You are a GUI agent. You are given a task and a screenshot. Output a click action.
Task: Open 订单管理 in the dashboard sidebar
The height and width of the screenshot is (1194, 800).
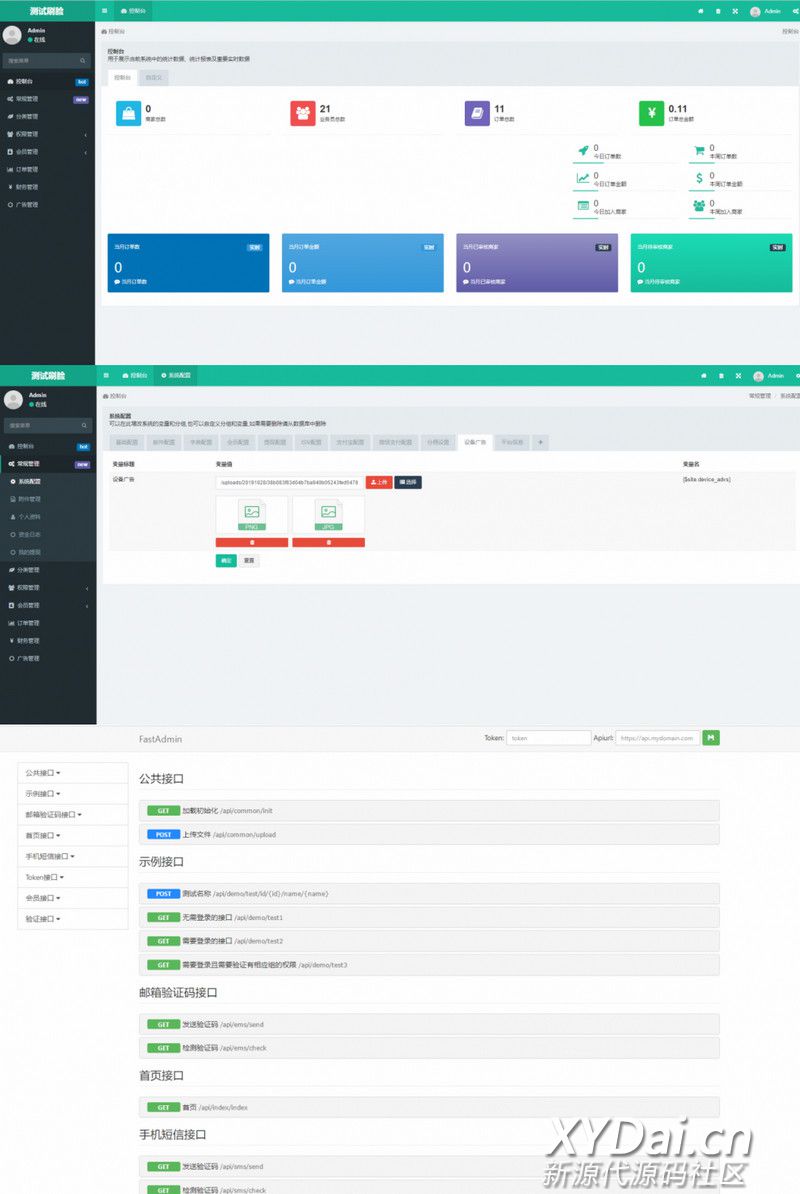[47, 169]
